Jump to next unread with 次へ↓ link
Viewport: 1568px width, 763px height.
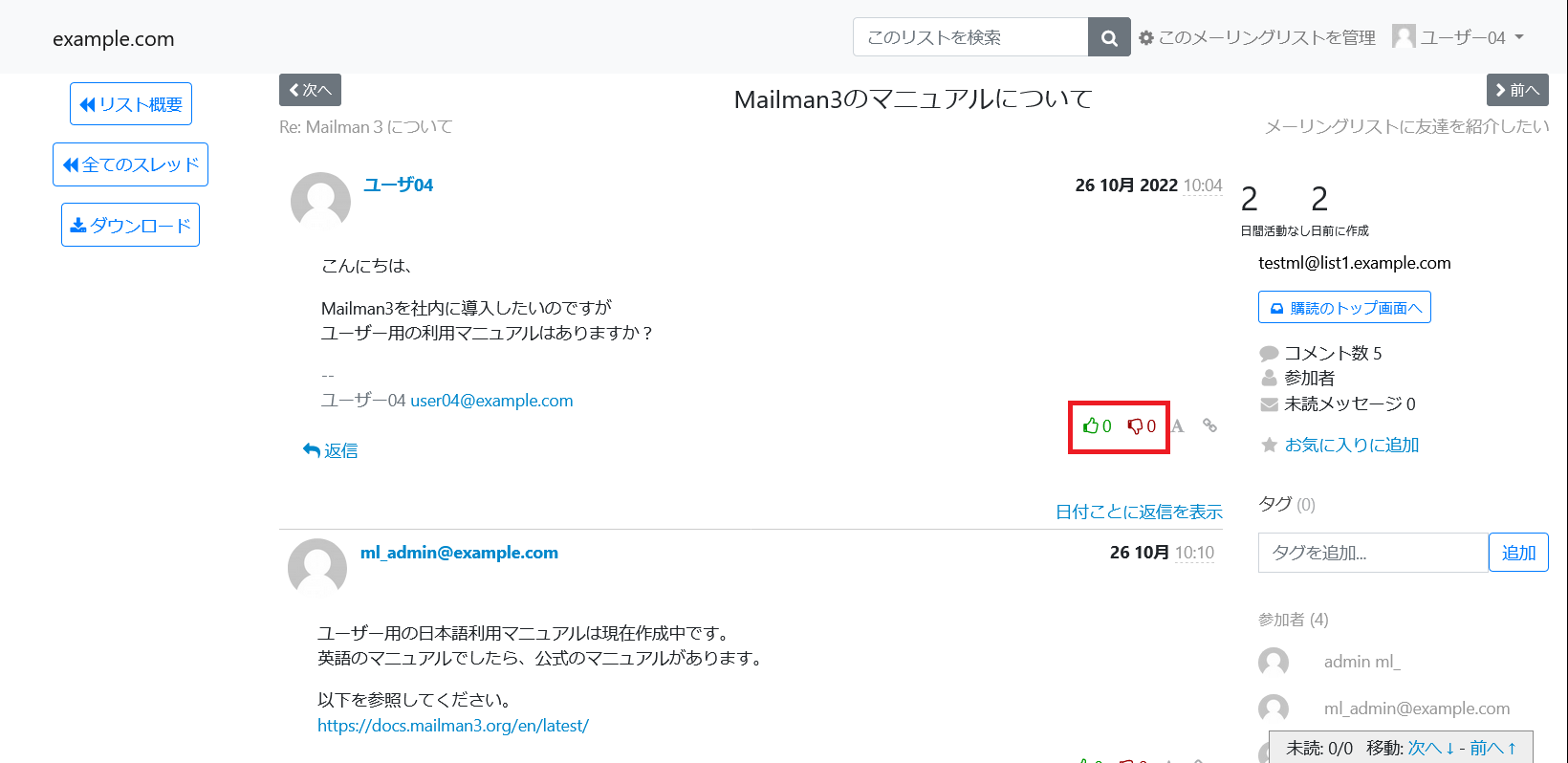(x=1431, y=748)
